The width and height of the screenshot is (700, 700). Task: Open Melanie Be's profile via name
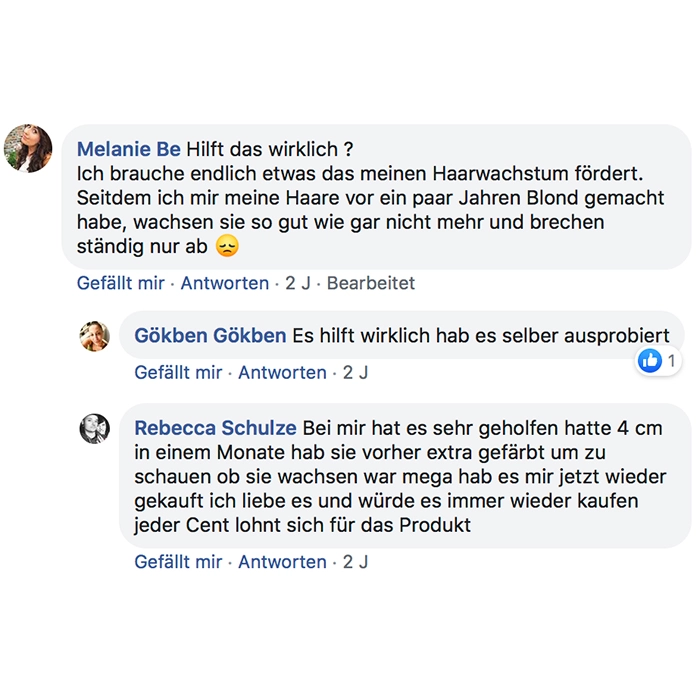point(129,150)
